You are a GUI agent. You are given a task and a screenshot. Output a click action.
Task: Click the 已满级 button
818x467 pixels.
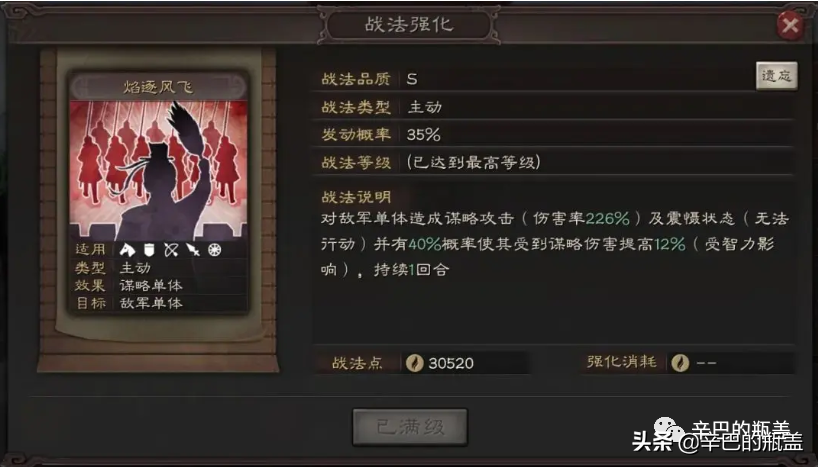point(410,427)
